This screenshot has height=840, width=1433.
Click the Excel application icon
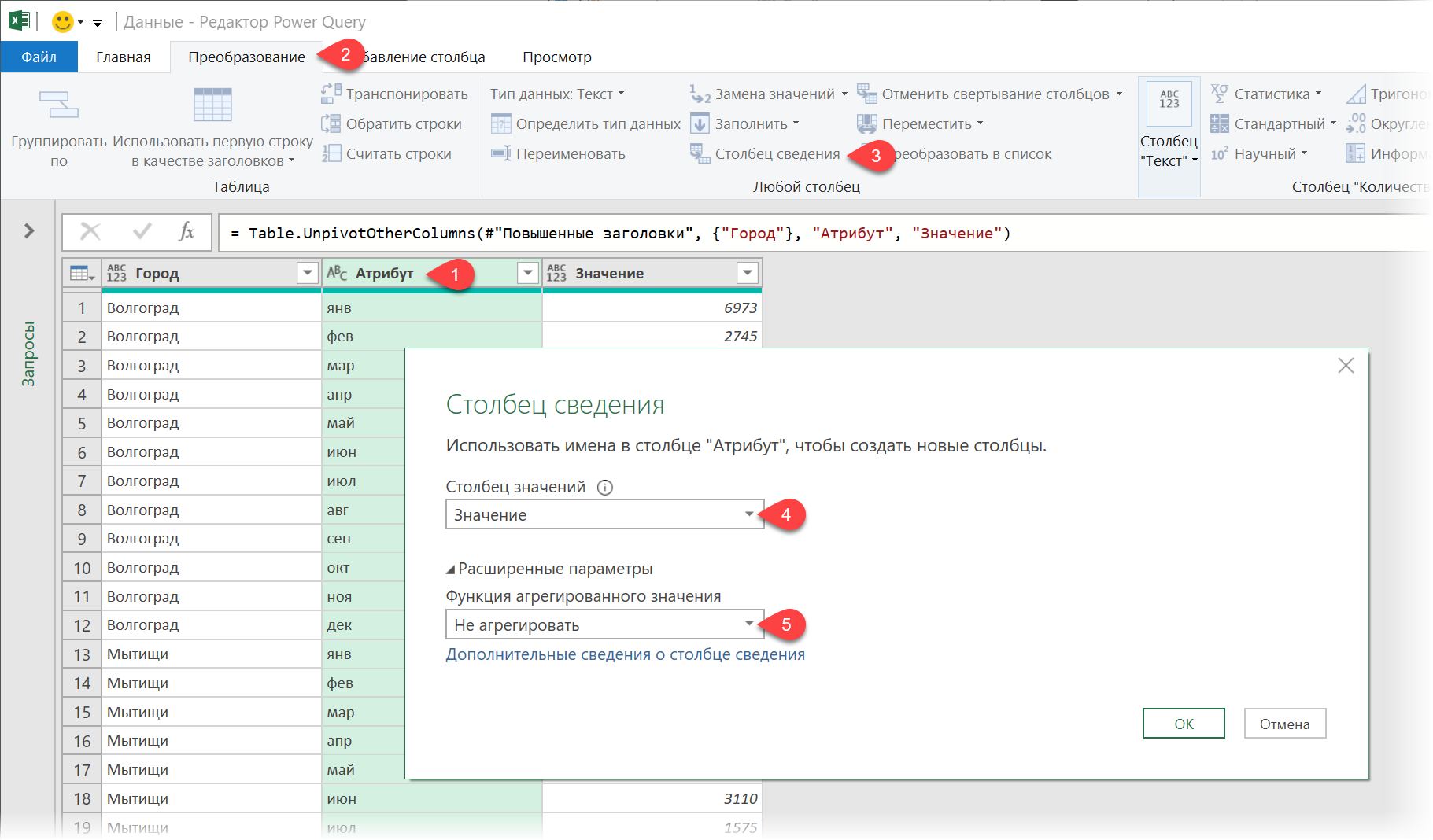(x=20, y=20)
